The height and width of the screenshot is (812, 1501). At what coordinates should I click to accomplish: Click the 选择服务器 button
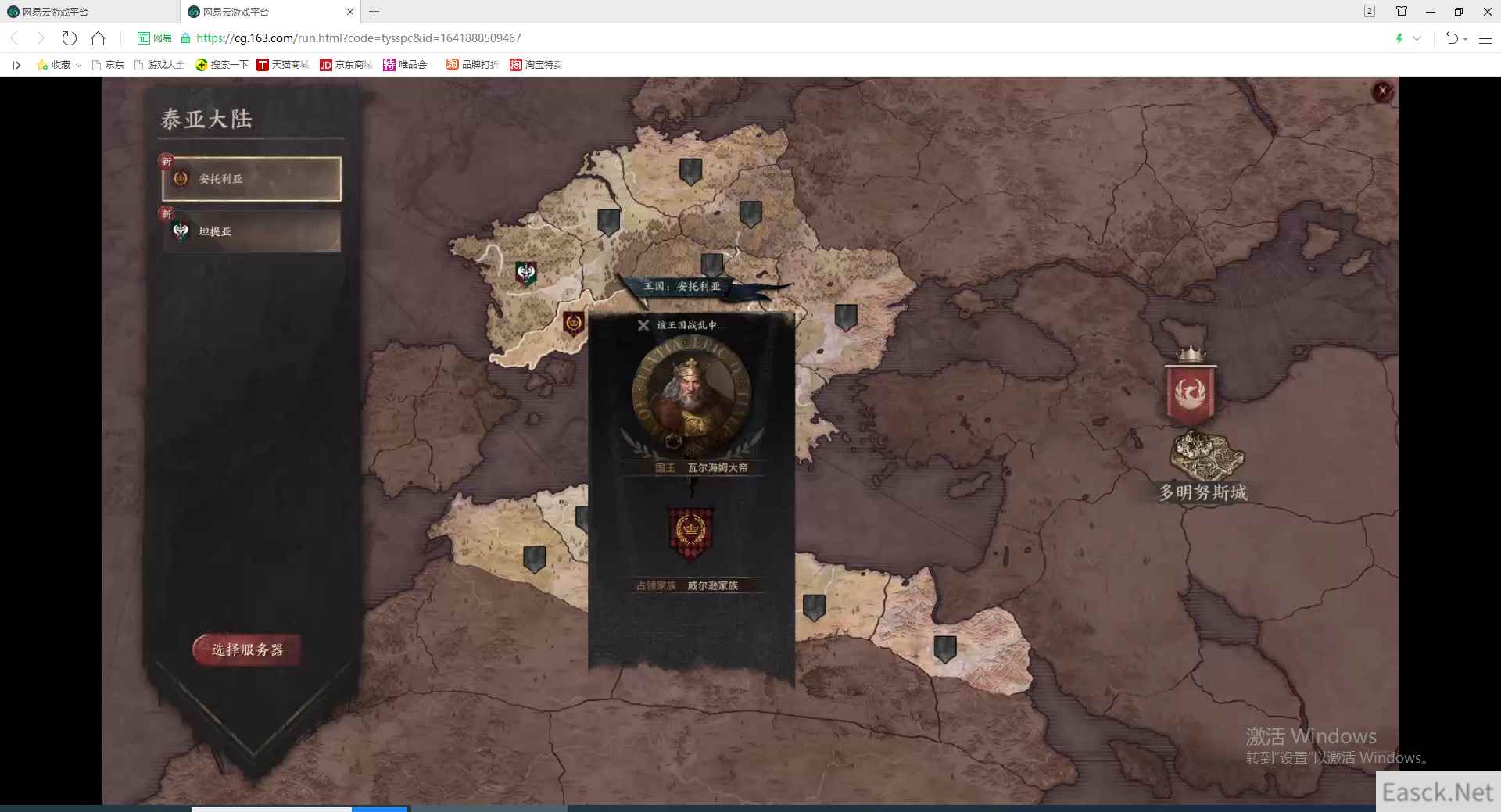point(247,649)
